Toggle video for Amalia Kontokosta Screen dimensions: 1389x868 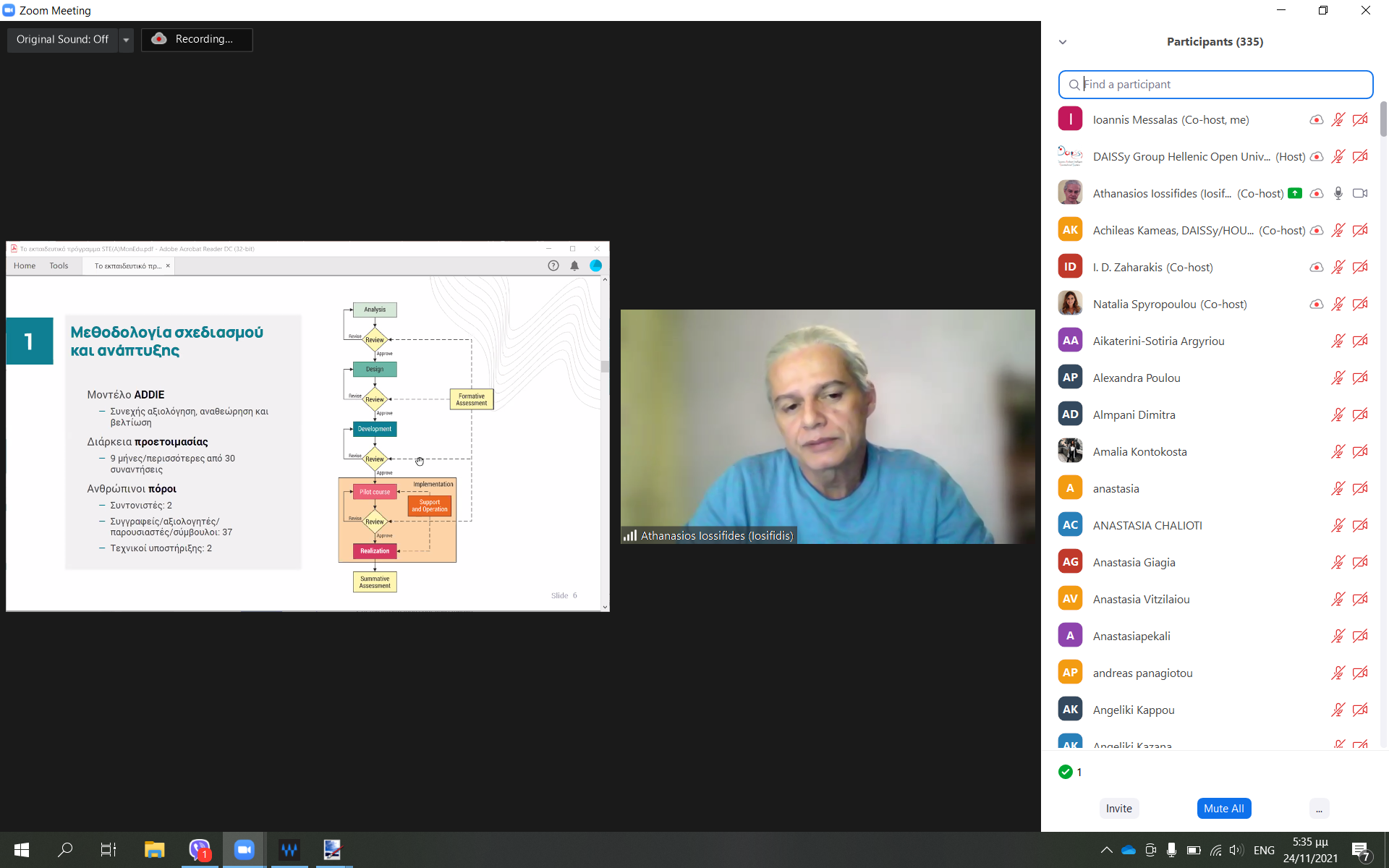coord(1360,451)
